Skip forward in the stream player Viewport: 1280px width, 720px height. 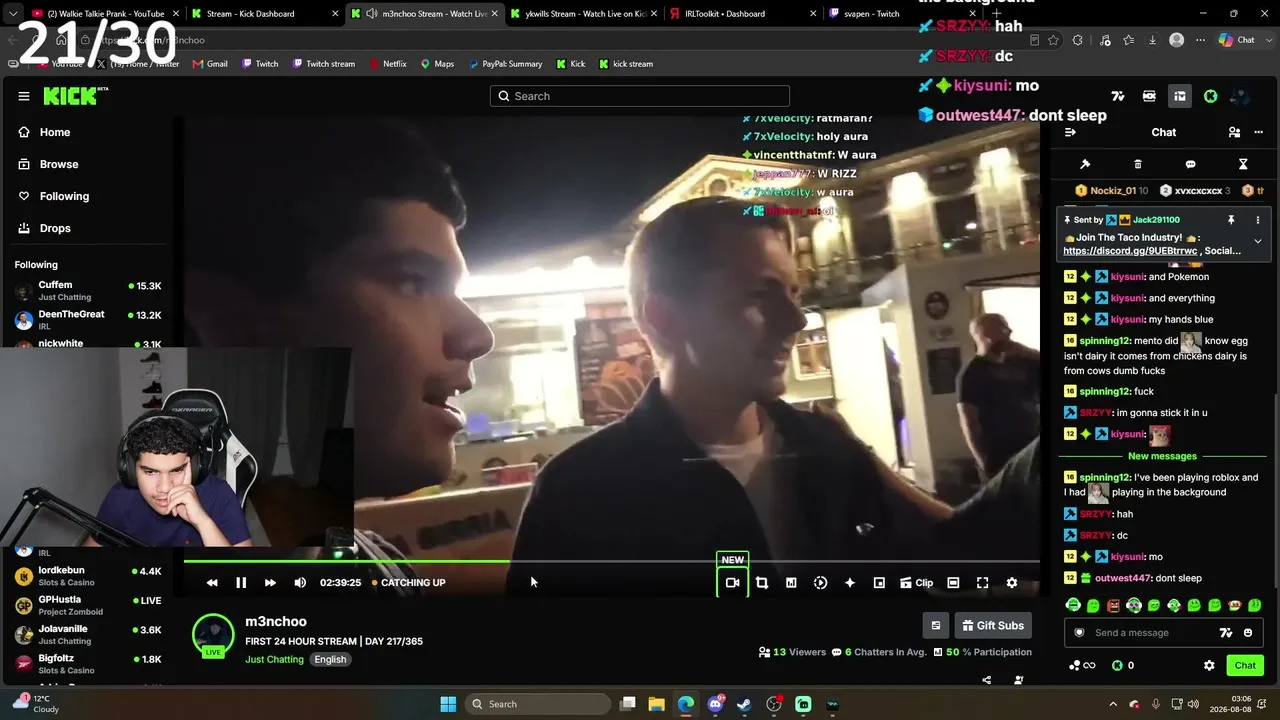coord(270,583)
